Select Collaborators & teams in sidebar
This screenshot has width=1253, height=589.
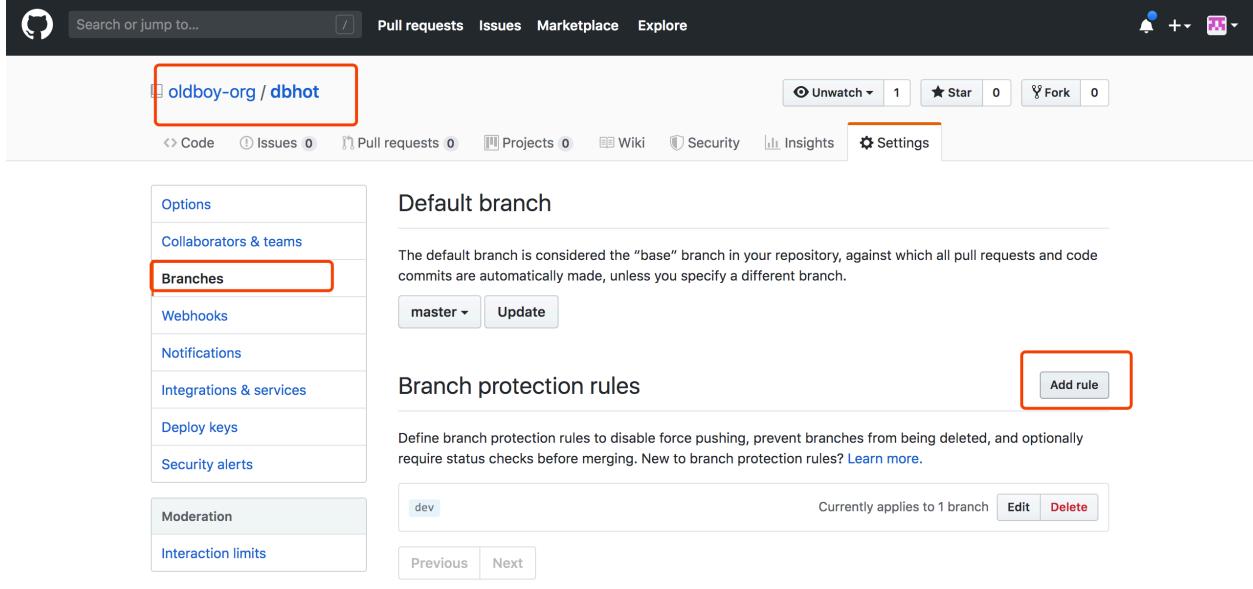(x=258, y=241)
